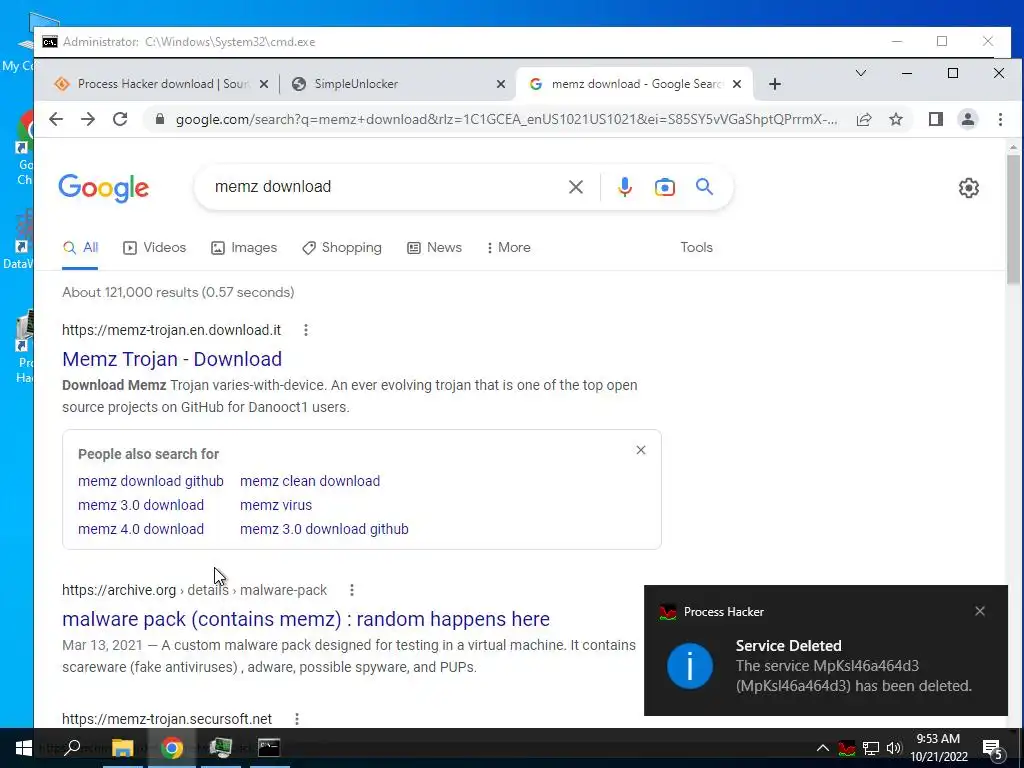1024x768 pixels.
Task: Open Windows taskbar search
Action: [x=72, y=748]
